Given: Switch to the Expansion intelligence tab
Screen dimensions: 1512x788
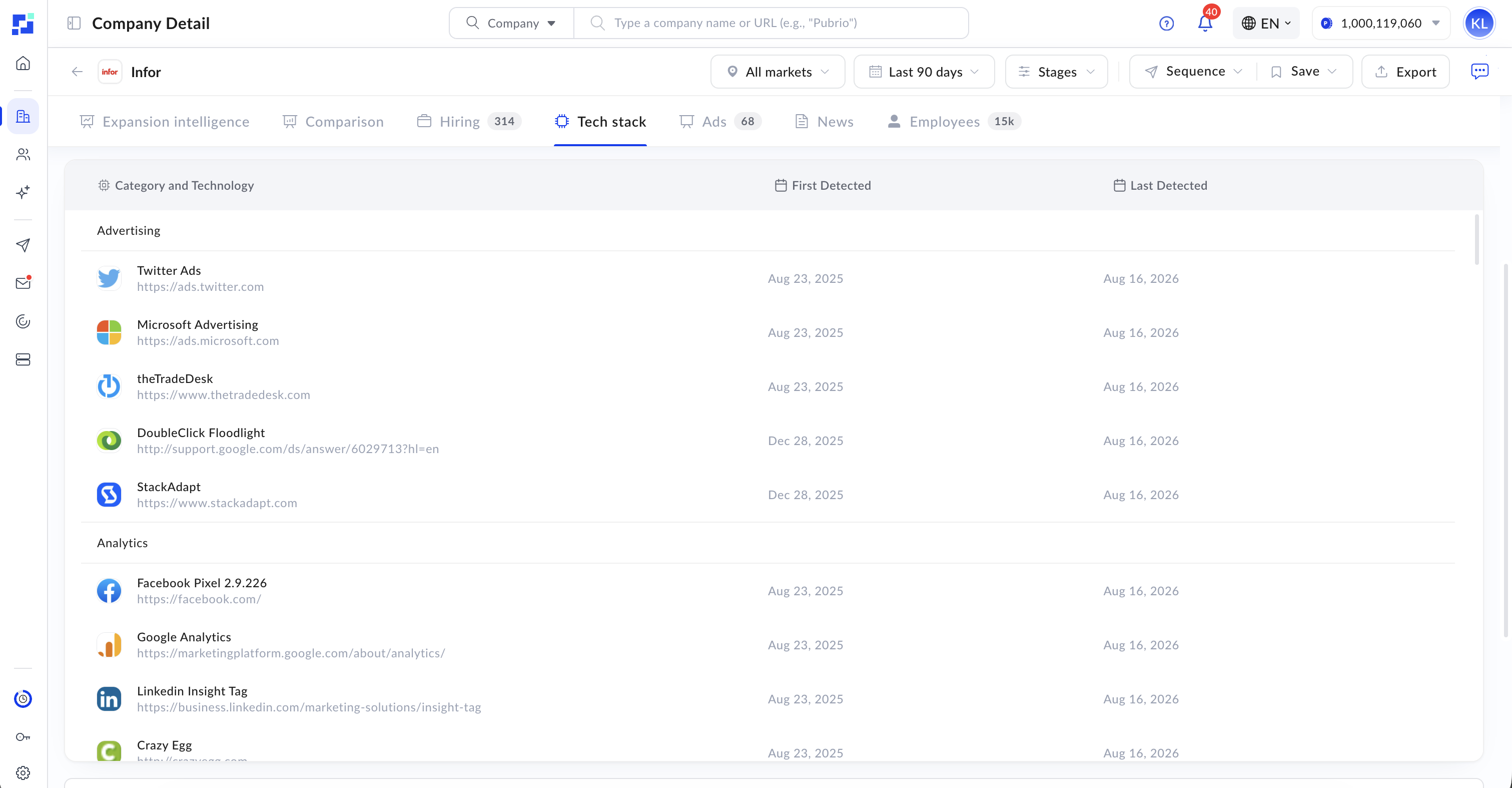Looking at the screenshot, I should point(164,122).
